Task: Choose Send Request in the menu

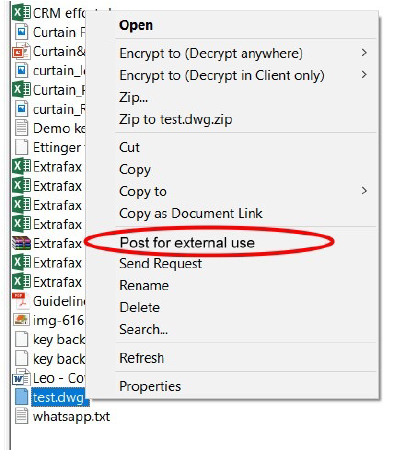Action: [x=161, y=264]
